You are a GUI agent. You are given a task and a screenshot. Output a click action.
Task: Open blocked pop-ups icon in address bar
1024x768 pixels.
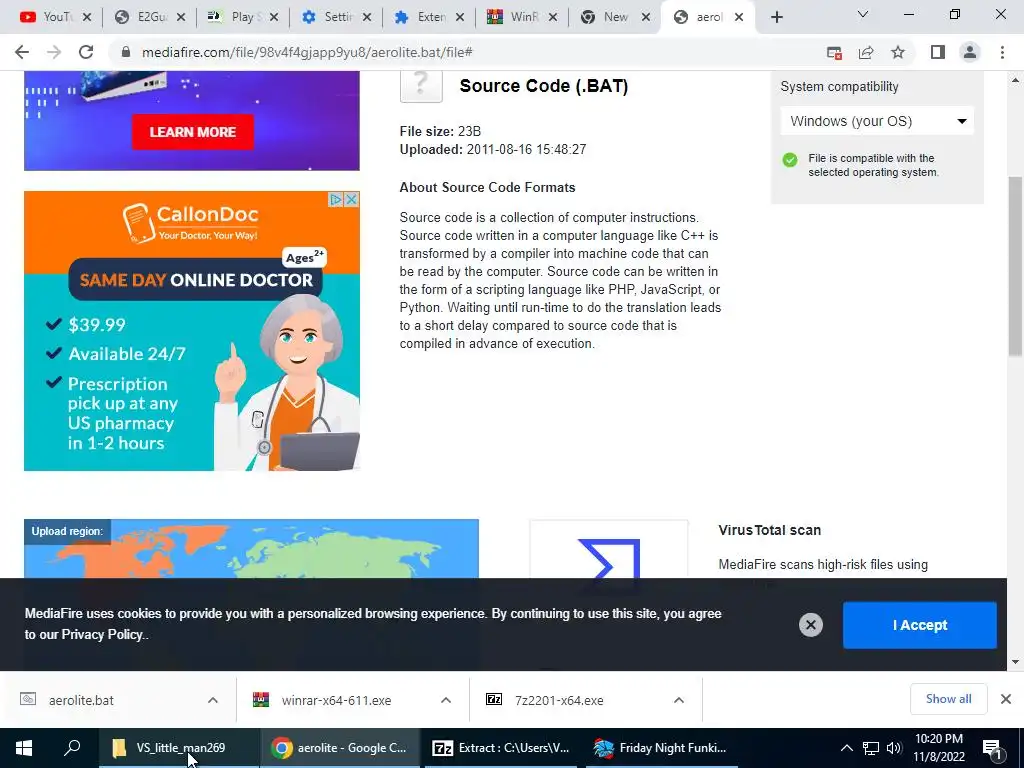coord(834,52)
